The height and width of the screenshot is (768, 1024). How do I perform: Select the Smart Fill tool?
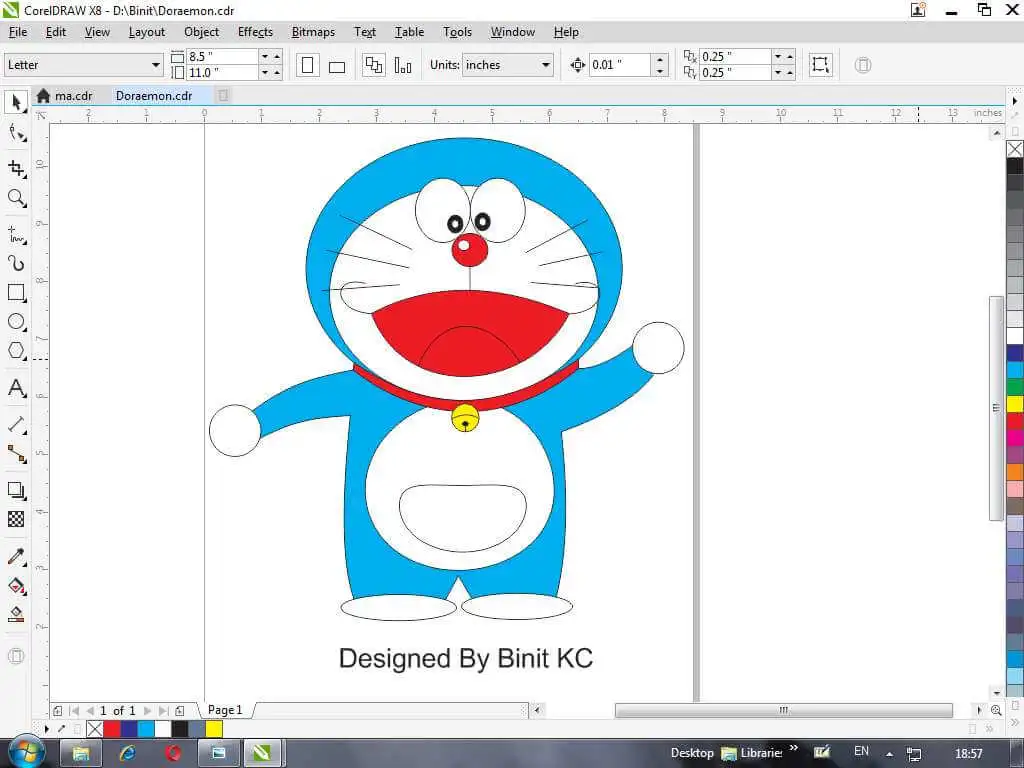click(16, 615)
